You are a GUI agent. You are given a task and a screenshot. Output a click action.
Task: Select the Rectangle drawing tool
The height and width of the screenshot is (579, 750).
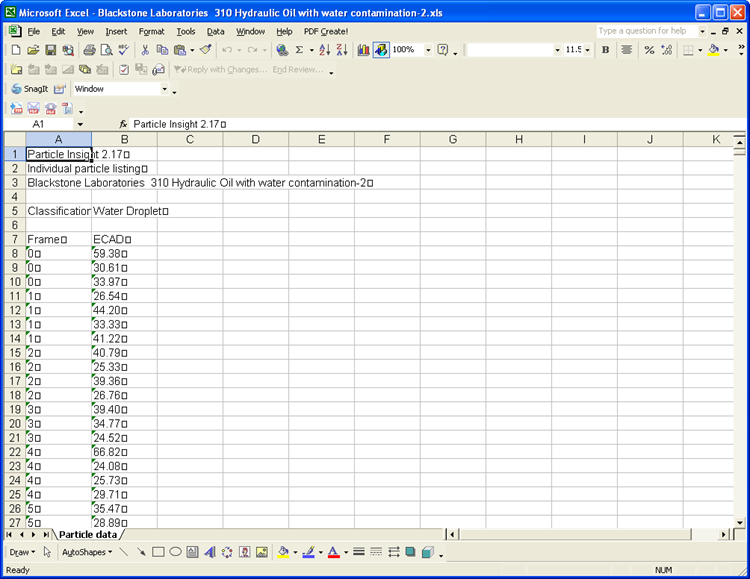point(158,552)
